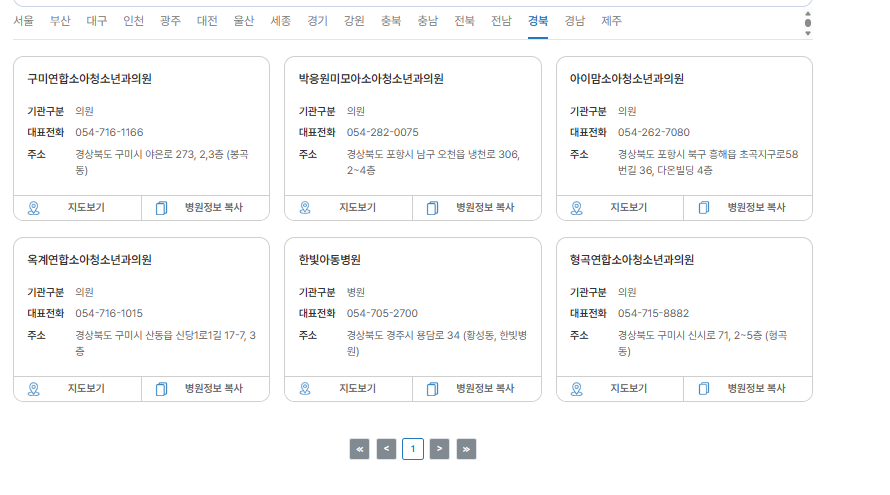Screen dimensions: 890x495
Task: Copy hospital info for 한빛아동병원
Action: pos(477,389)
